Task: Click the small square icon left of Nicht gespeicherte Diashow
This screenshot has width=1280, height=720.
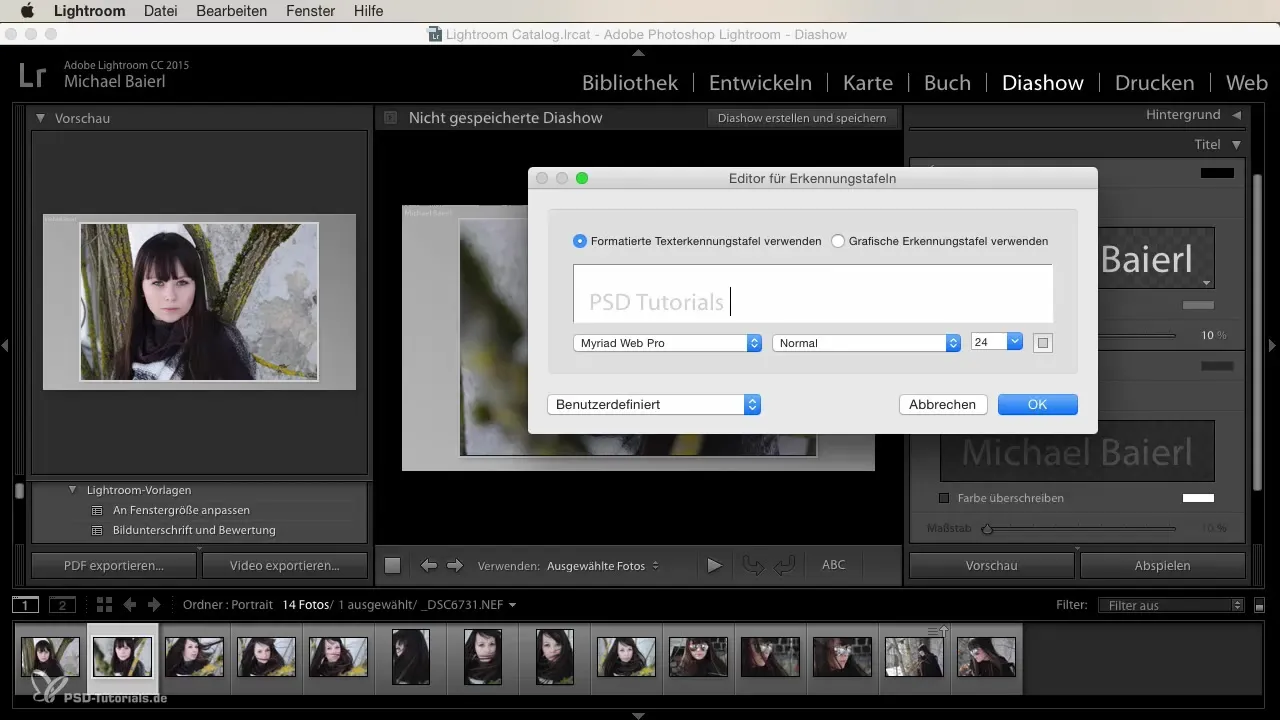Action: coord(391,118)
